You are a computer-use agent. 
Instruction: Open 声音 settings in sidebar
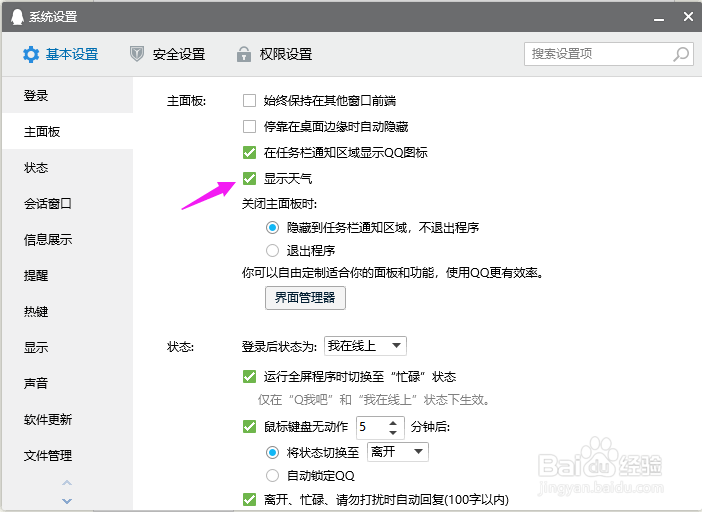point(68,384)
